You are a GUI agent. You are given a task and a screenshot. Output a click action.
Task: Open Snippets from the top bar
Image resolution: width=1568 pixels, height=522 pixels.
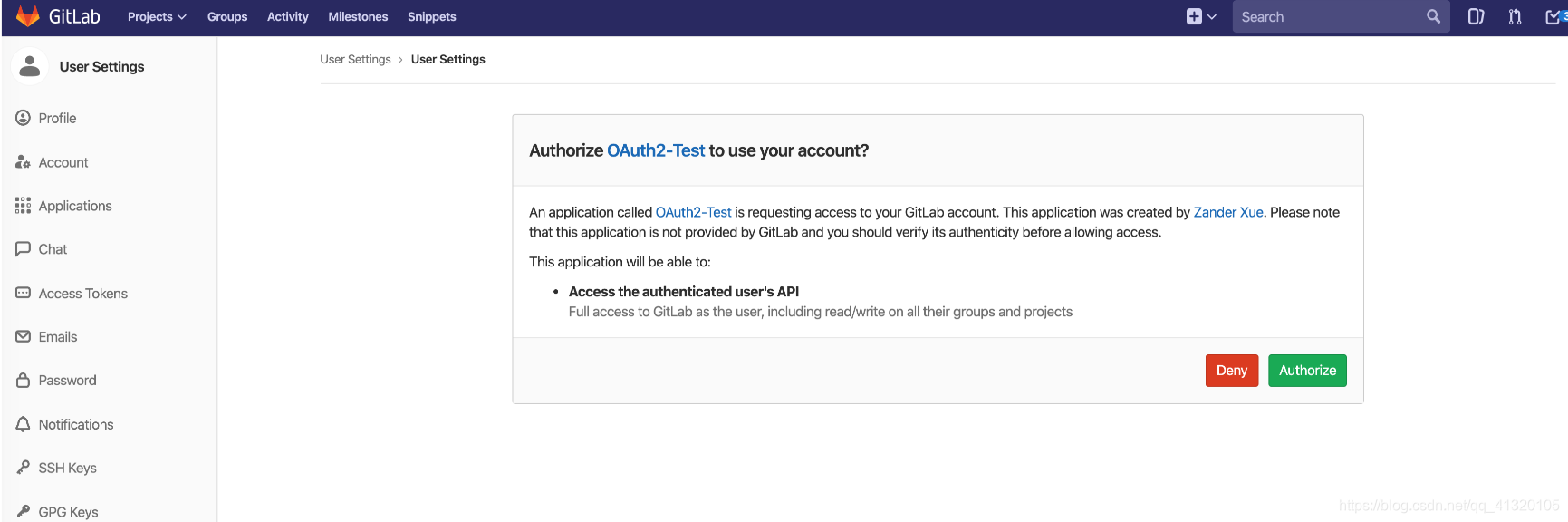[x=432, y=16]
